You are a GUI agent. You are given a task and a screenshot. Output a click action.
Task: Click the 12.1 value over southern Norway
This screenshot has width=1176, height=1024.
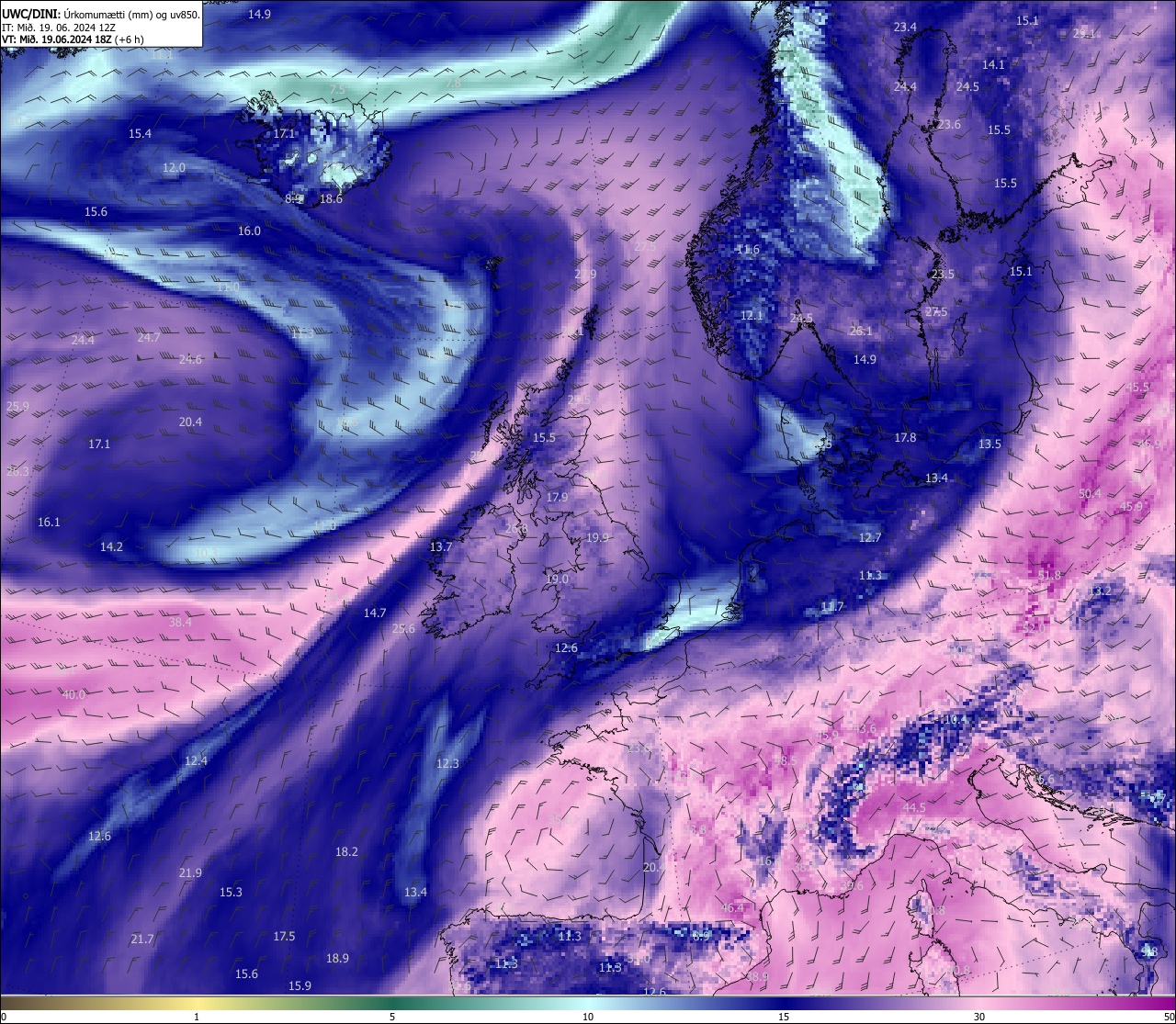(752, 316)
